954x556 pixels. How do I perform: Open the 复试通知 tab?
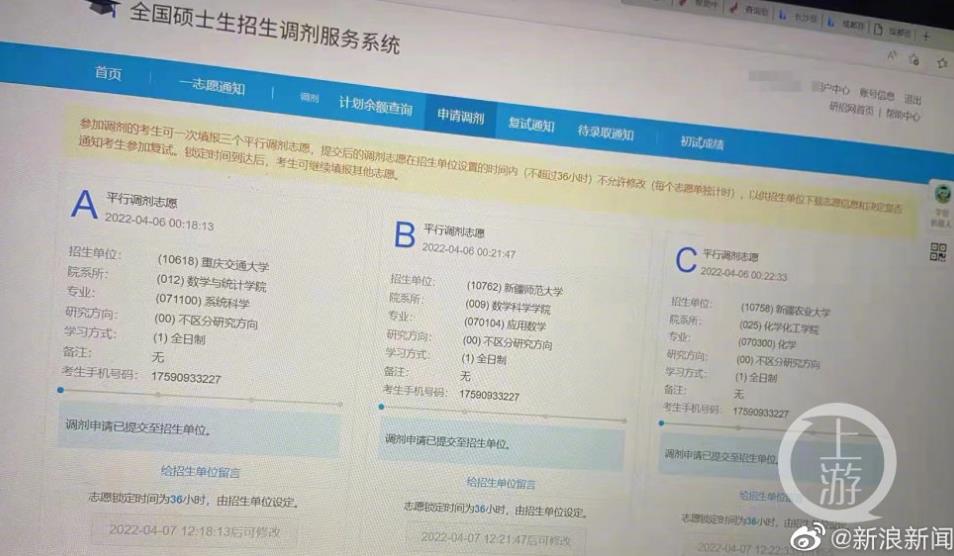(x=531, y=125)
